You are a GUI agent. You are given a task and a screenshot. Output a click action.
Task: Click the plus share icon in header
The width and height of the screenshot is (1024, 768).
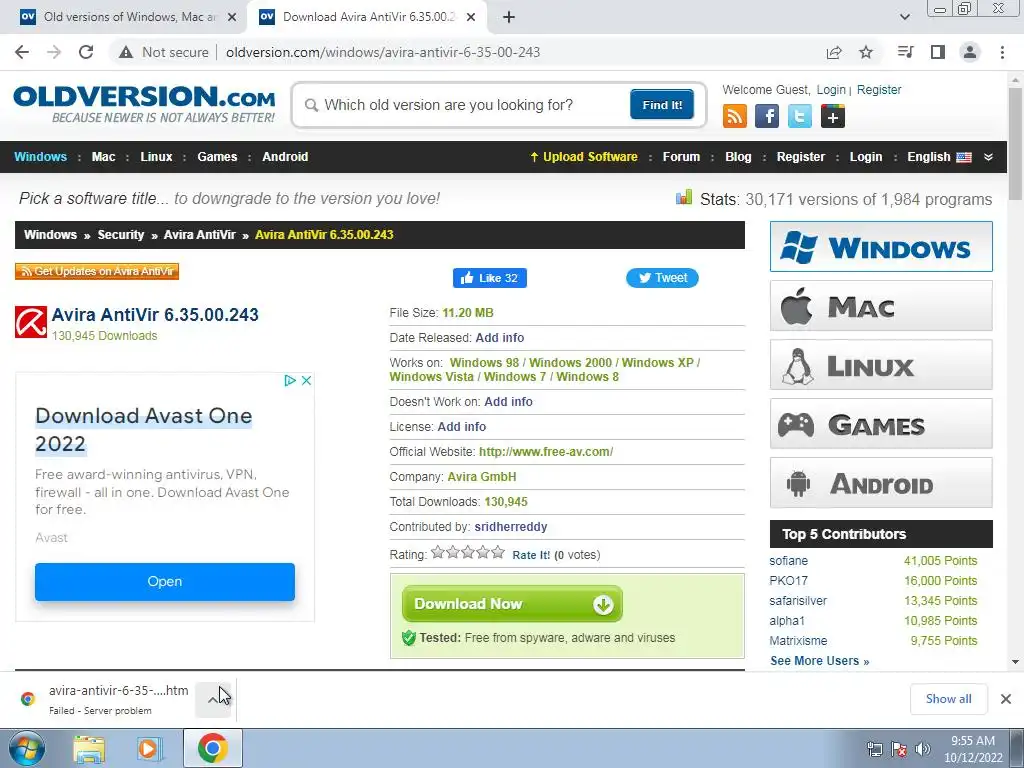point(833,116)
